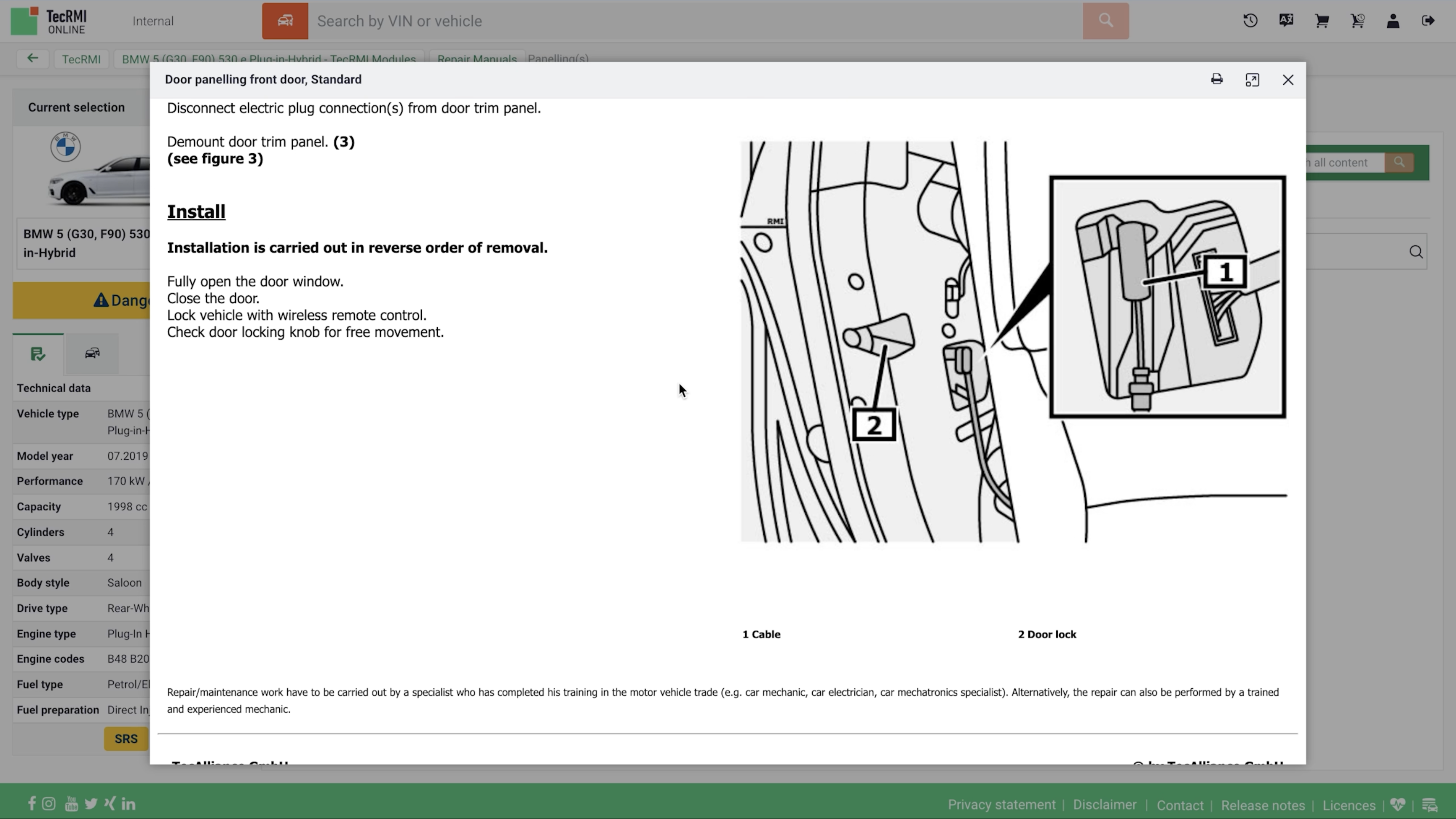Image resolution: width=1456 pixels, height=819 pixels.
Task: Open the user profile icon
Action: coord(1393,21)
